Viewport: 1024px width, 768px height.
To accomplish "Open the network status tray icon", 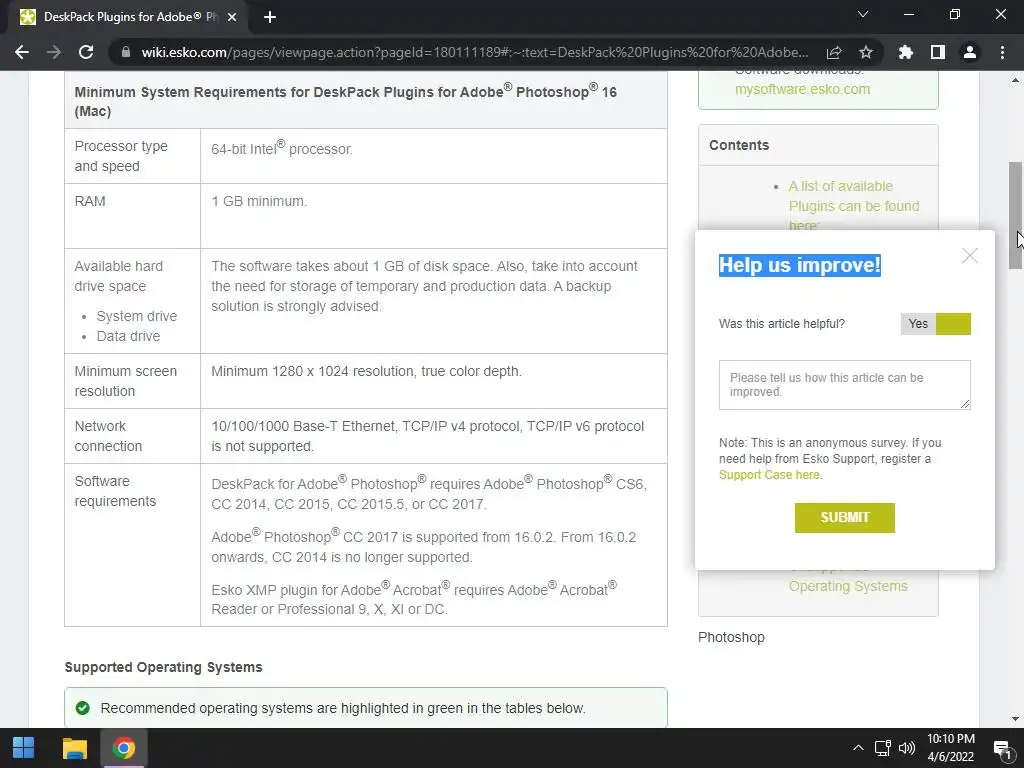I will point(883,748).
